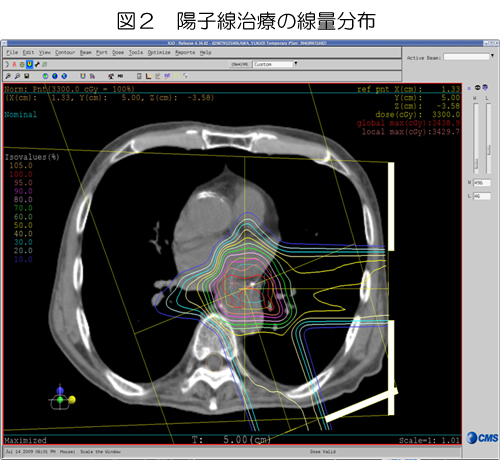Open the Active Beam dropdown arrow
Image resolution: width=500 pixels, height=460 pixels.
point(492,56)
